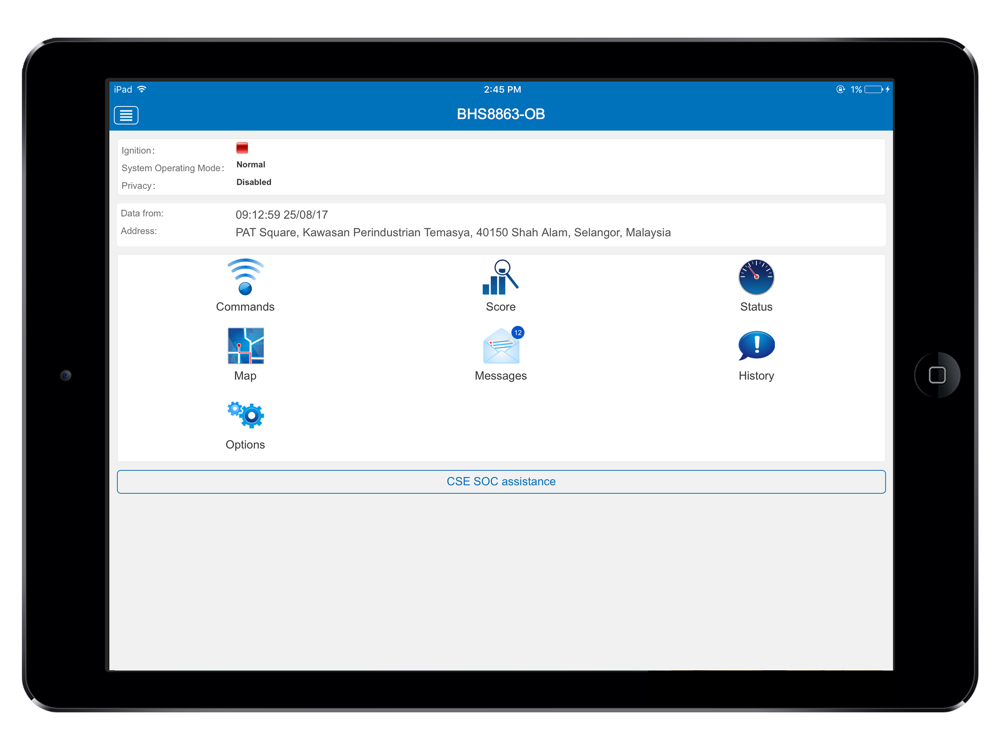
Task: Click the Map label text
Action: pyautogui.click(x=245, y=376)
